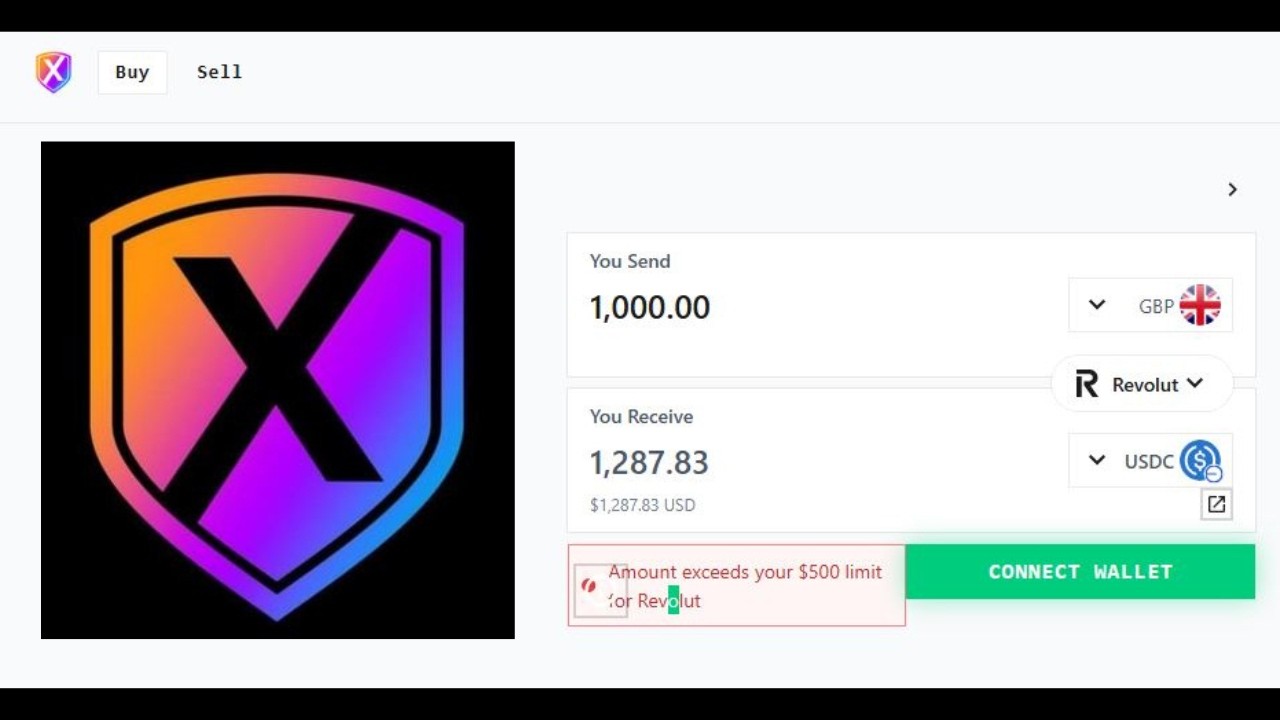
Task: Click the large X shield logo image
Action: [x=278, y=390]
